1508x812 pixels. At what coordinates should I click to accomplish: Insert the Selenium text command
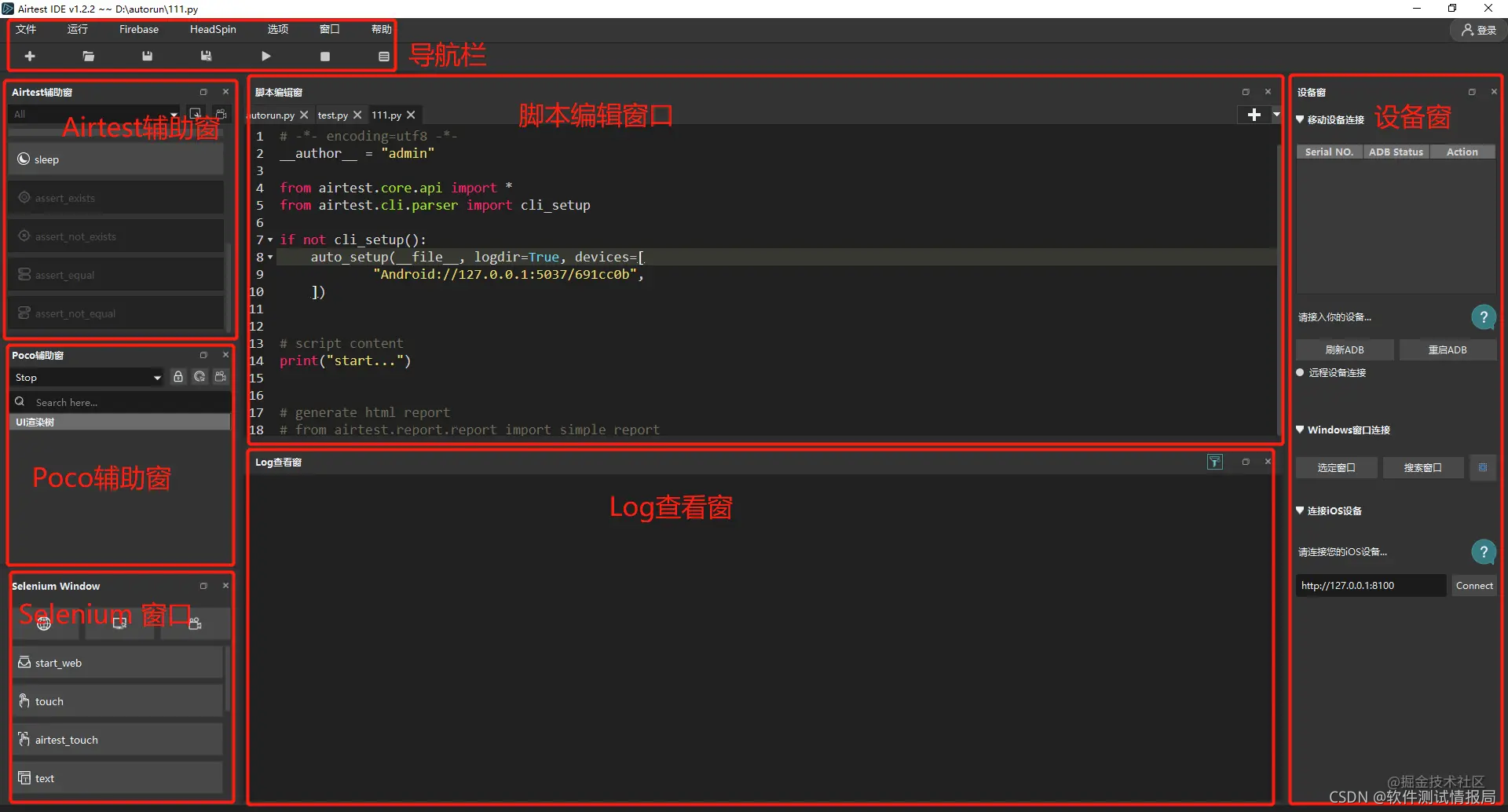click(x=118, y=778)
